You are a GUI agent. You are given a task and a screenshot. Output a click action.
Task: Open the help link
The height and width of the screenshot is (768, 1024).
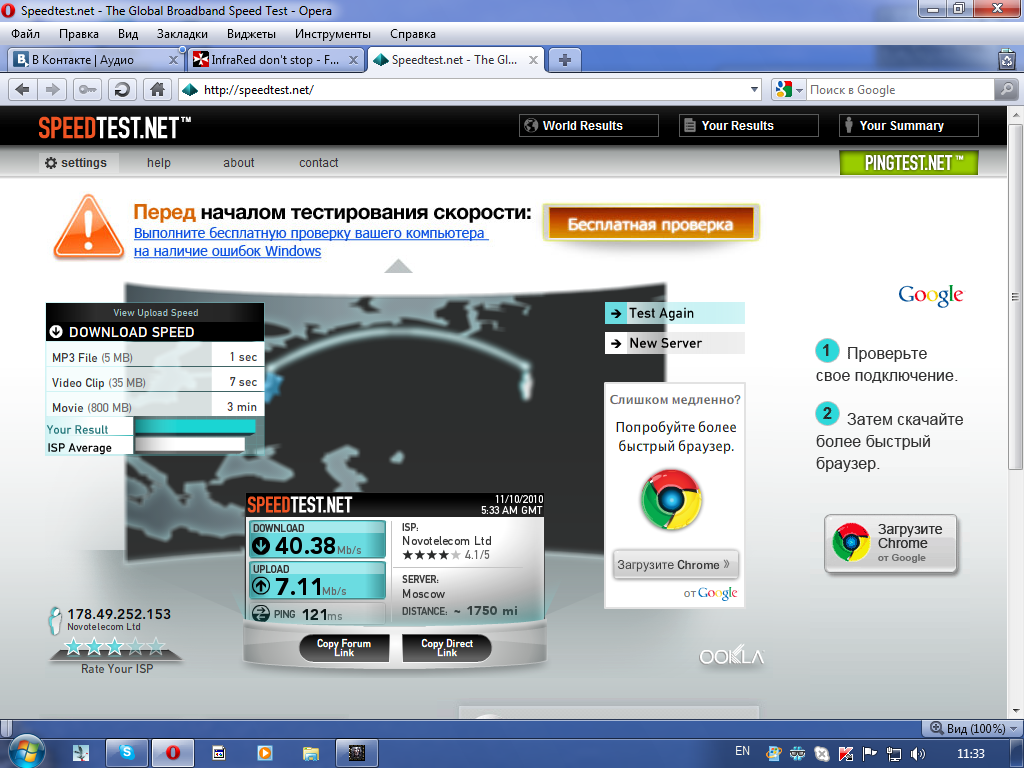tap(159, 163)
